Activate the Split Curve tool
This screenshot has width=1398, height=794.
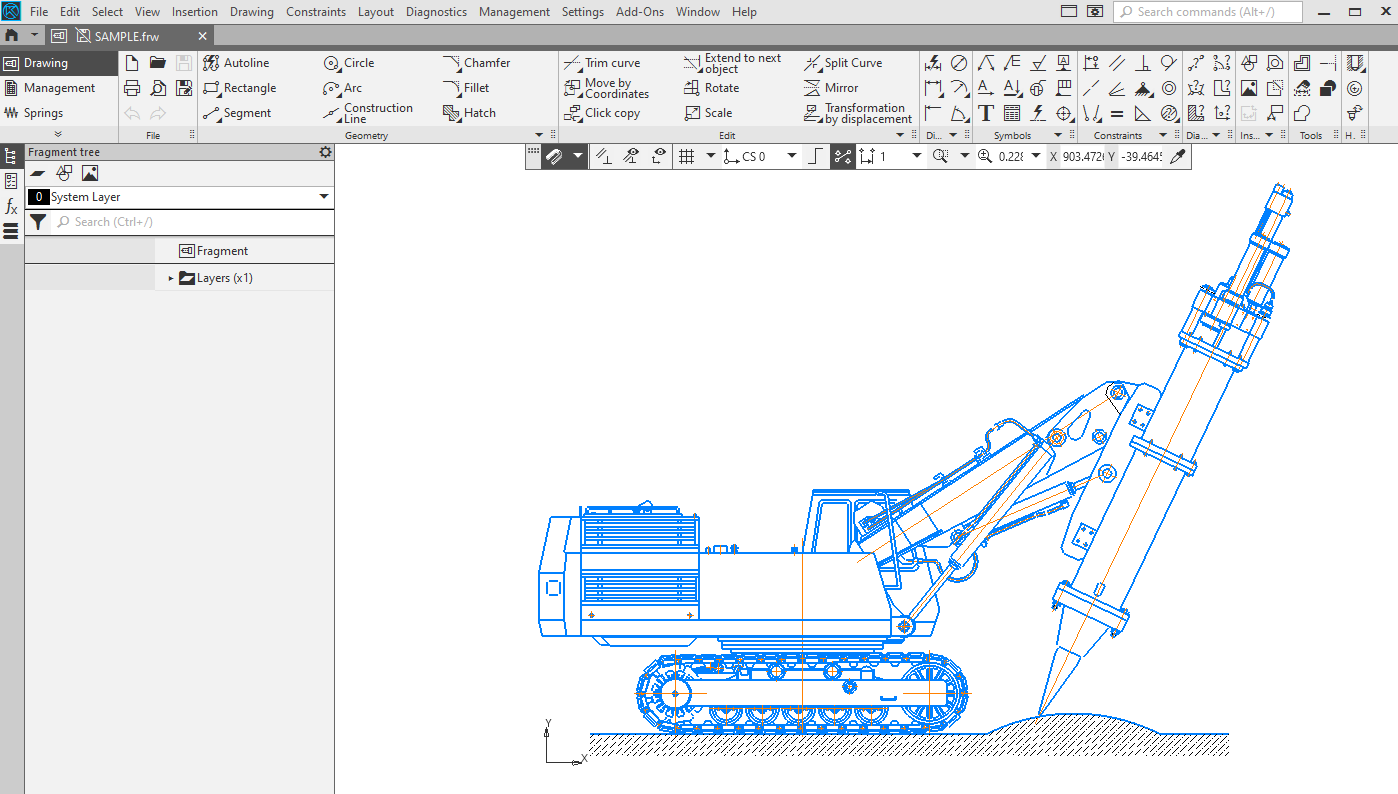(843, 63)
